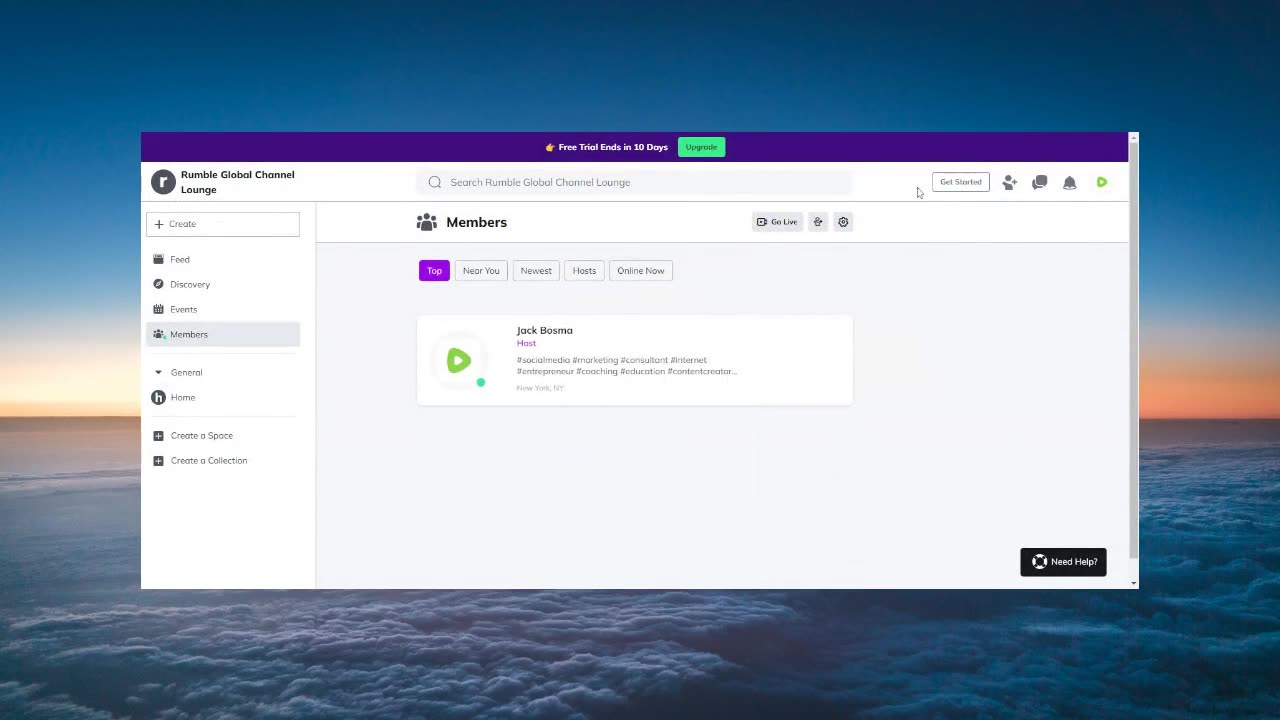Click the network logo with letter r
The width and height of the screenshot is (1280, 720).
click(163, 182)
